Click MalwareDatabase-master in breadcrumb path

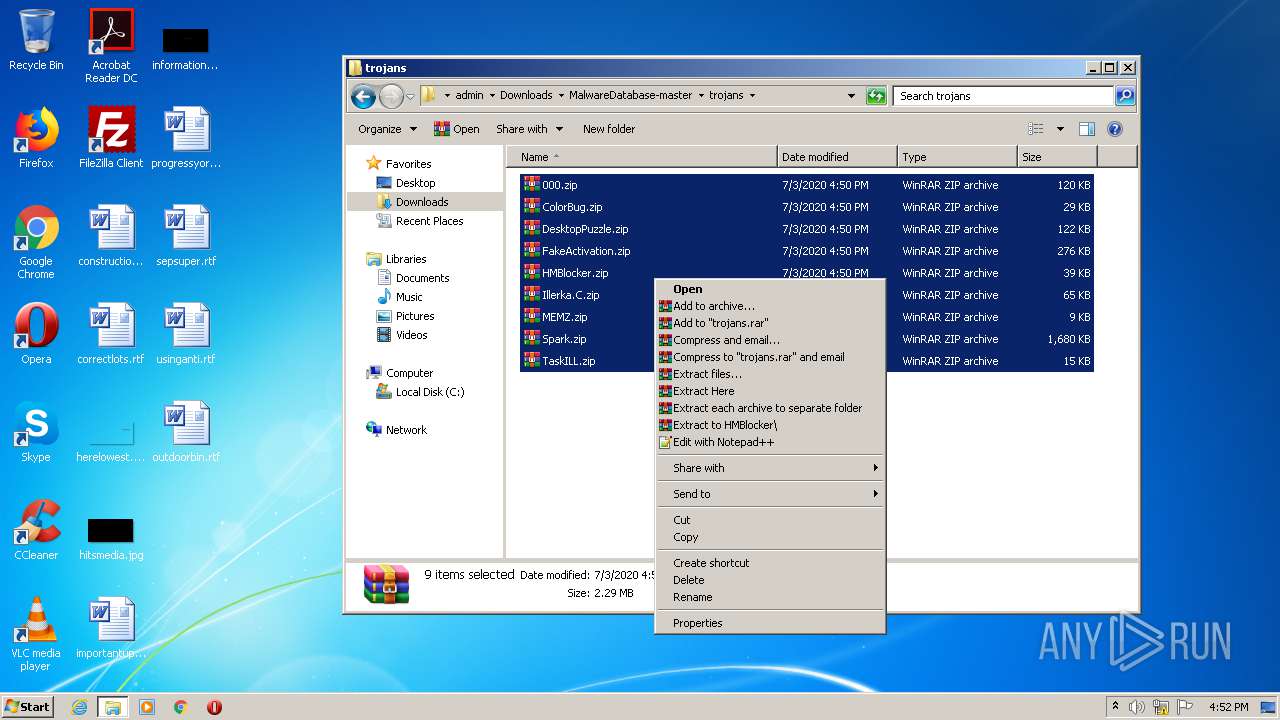[x=630, y=96]
